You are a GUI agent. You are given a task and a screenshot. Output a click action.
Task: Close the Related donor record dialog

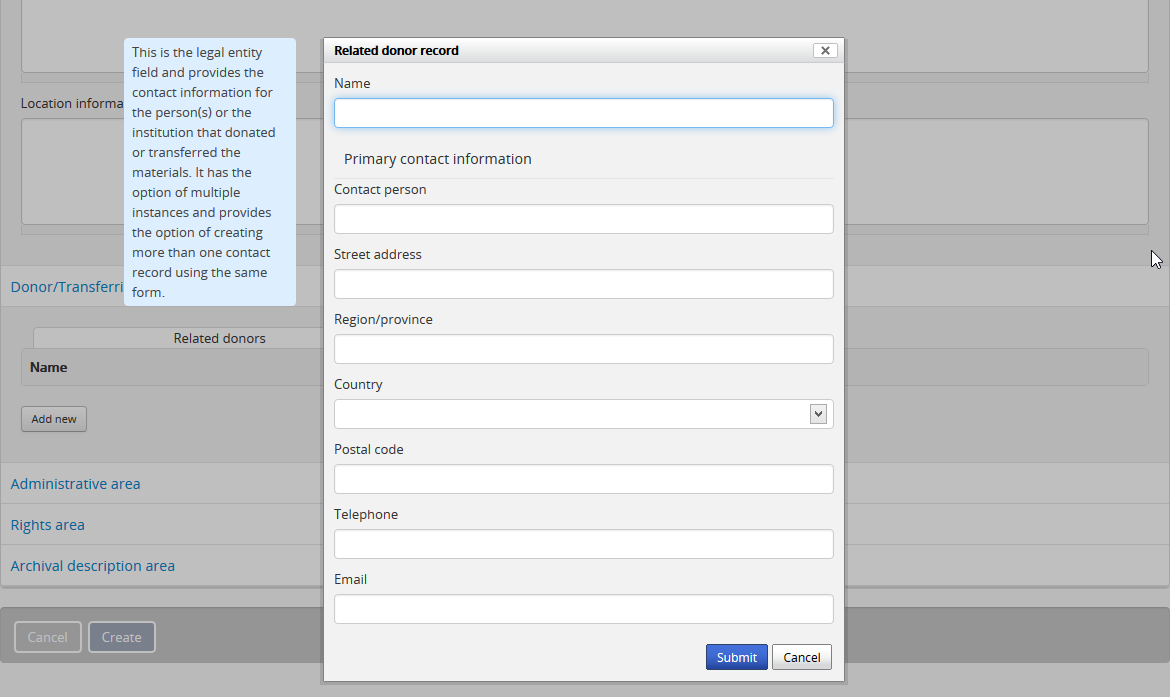coord(824,50)
